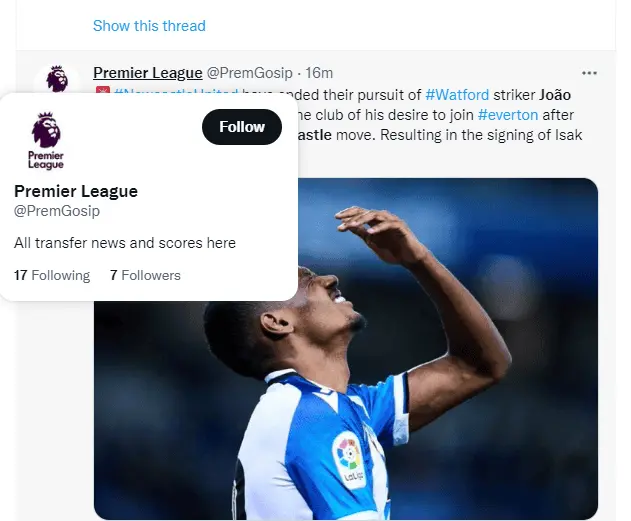Click the Show this thread link
This screenshot has width=631, height=521.
(149, 25)
